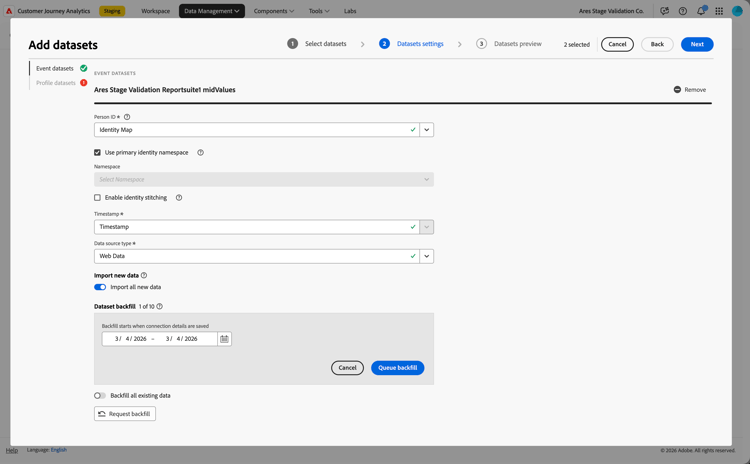Image resolution: width=750 pixels, height=464 pixels.
Task: Go to the Workspace tab
Action: 155,11
